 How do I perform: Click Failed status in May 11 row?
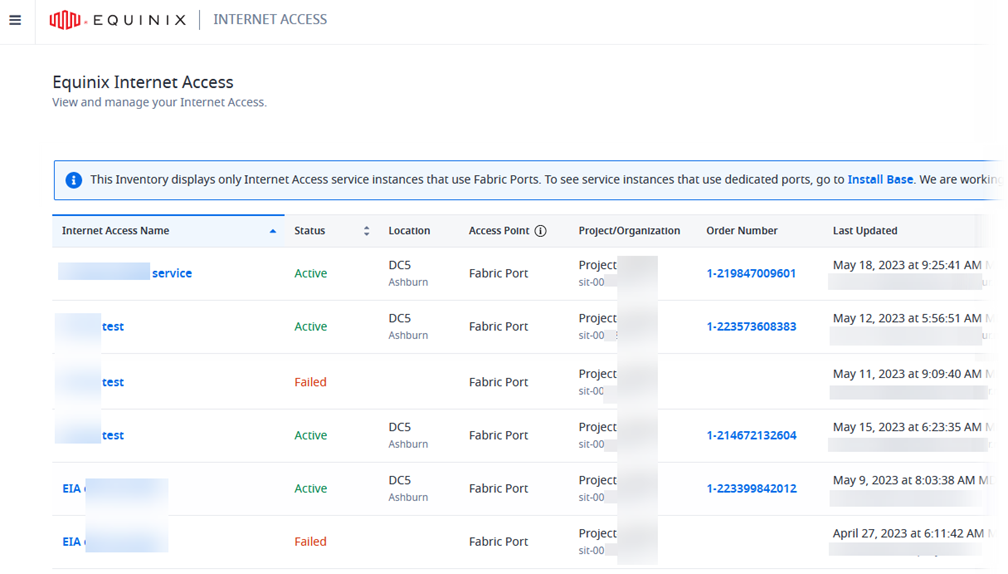coord(310,382)
